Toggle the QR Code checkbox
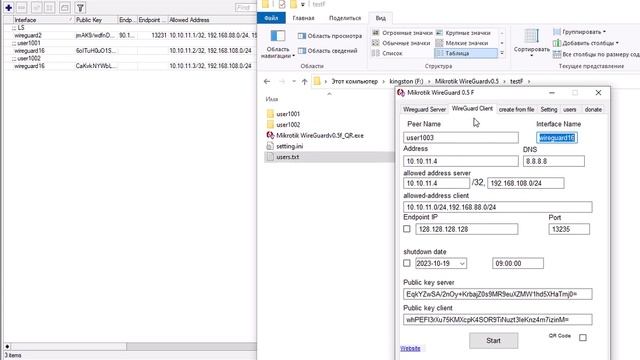Viewport: 640px width, 360px height. click(x=583, y=338)
